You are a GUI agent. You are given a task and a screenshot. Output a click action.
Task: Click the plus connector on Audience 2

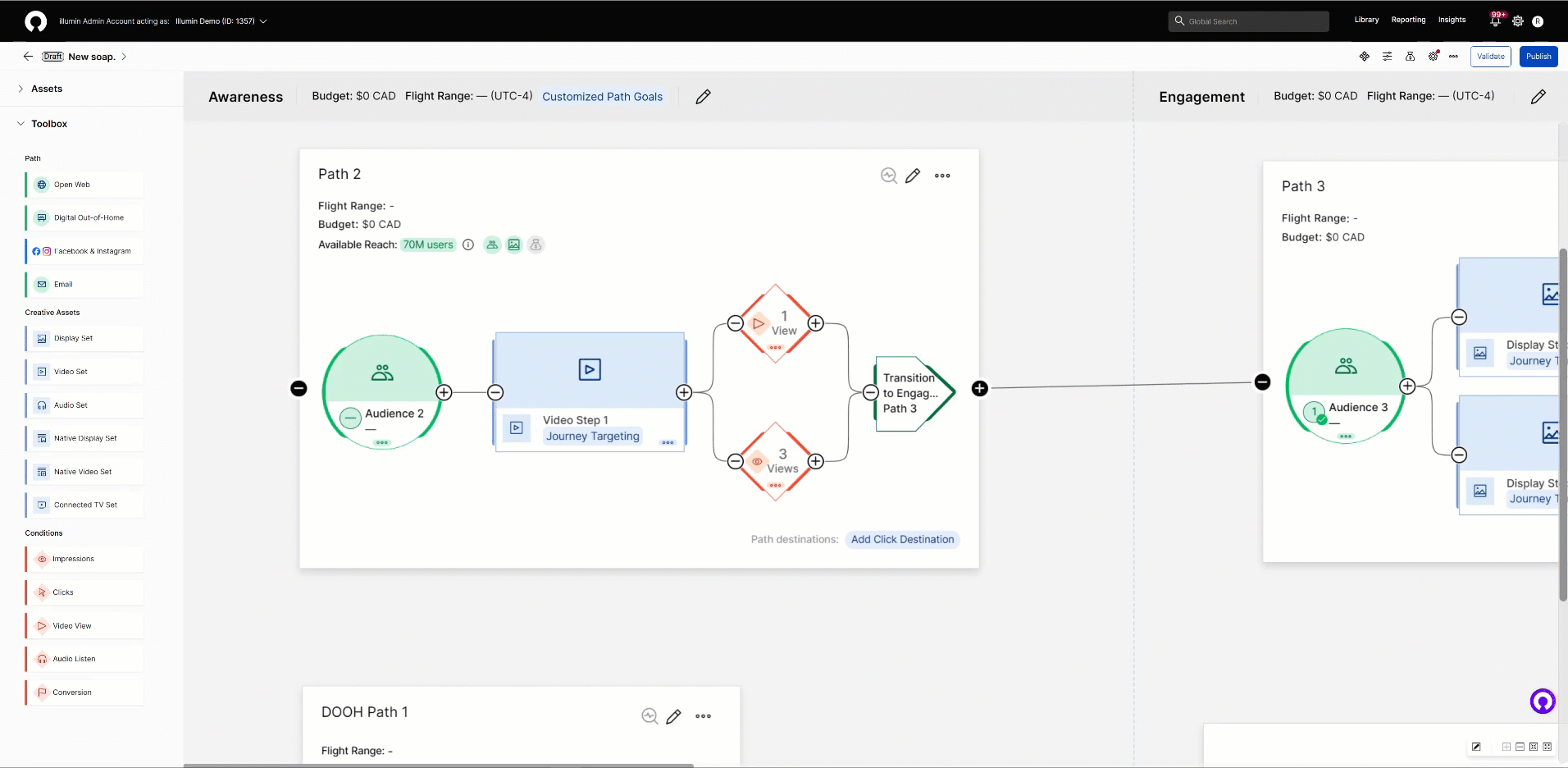(x=444, y=392)
